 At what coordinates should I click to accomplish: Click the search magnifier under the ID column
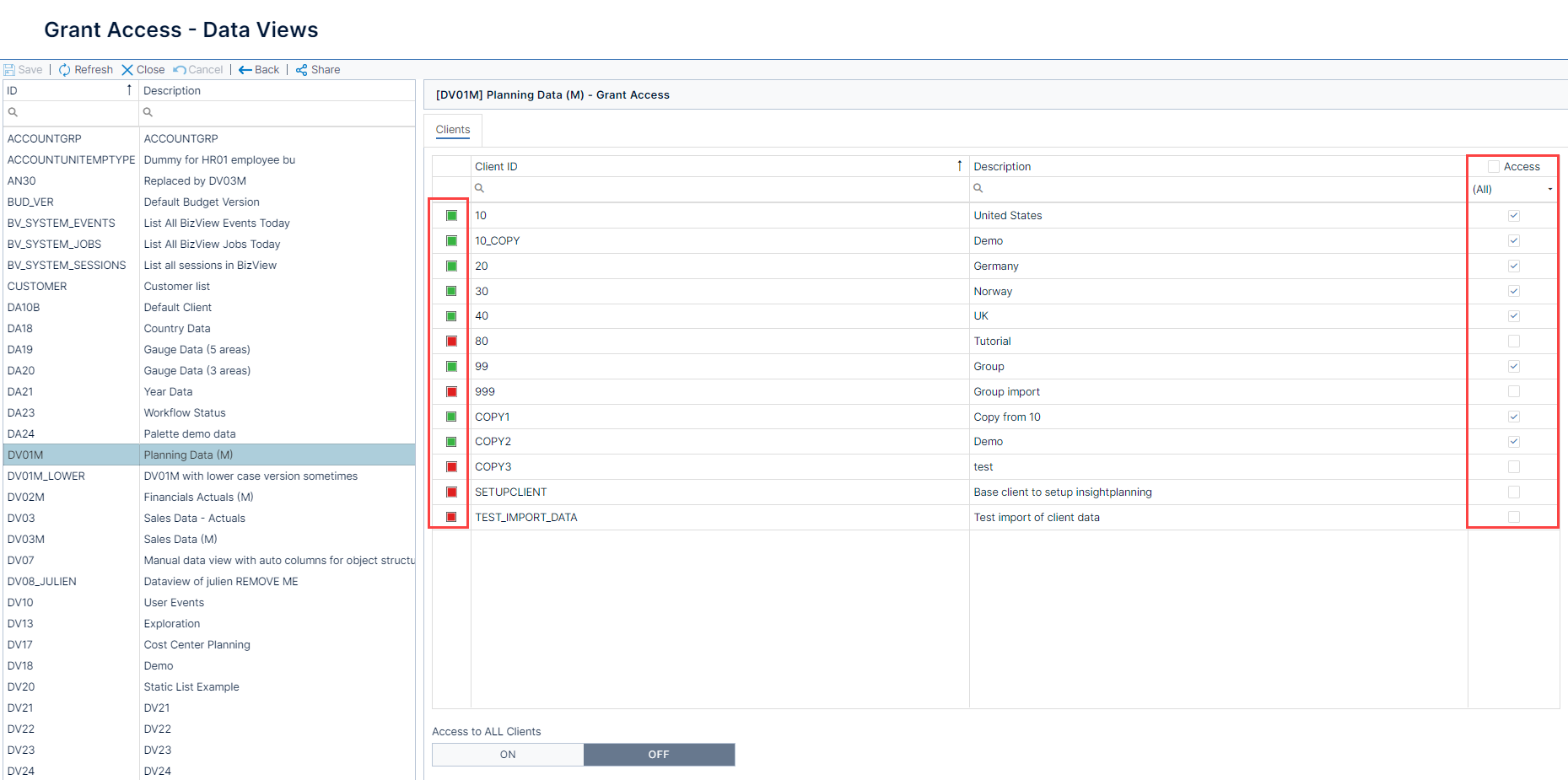[x=13, y=111]
